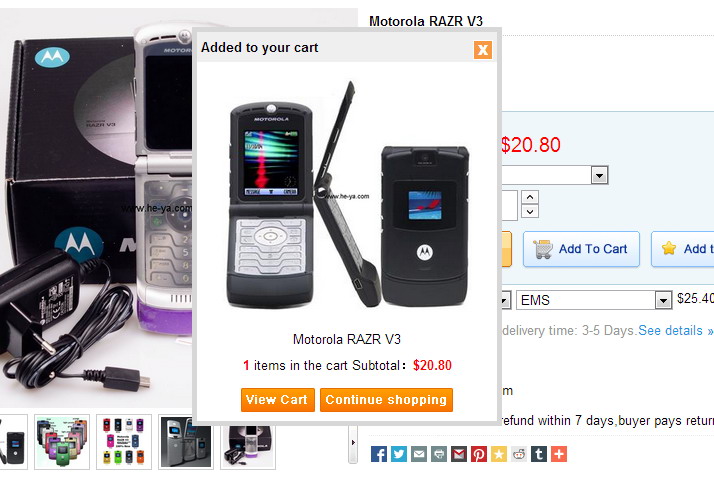Click the print icon
714x498 pixels.
439,454
